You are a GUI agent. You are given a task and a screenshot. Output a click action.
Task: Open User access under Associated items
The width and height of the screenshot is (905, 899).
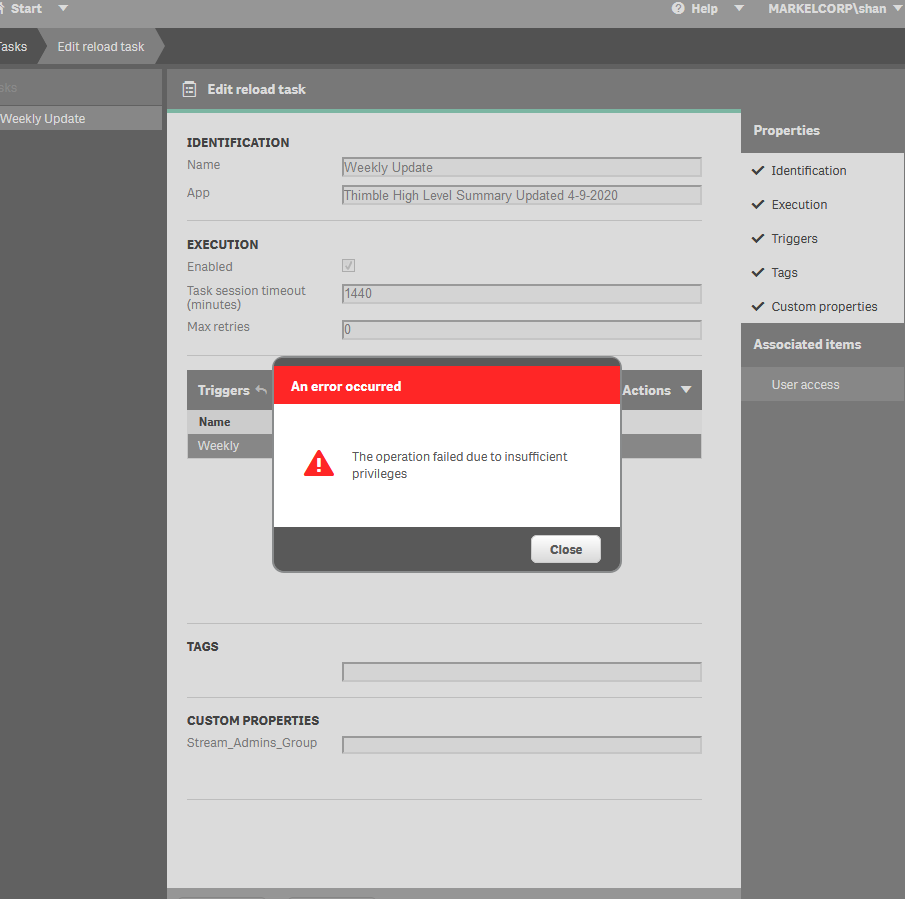point(805,385)
